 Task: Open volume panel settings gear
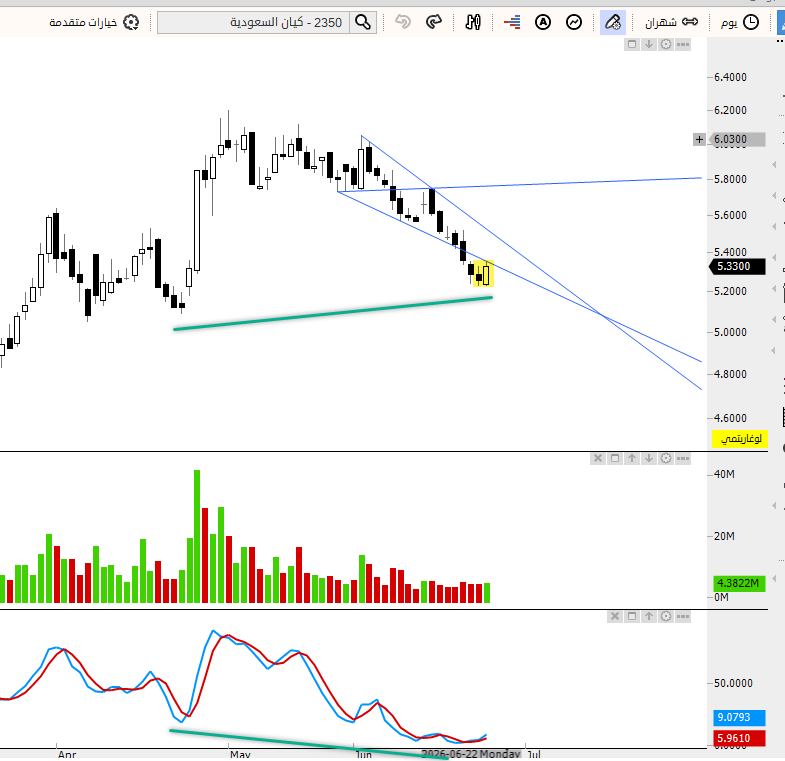pyautogui.click(x=665, y=458)
